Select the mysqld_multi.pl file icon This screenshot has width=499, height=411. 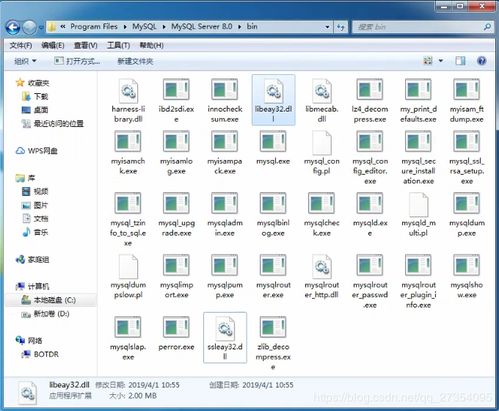coord(418,204)
